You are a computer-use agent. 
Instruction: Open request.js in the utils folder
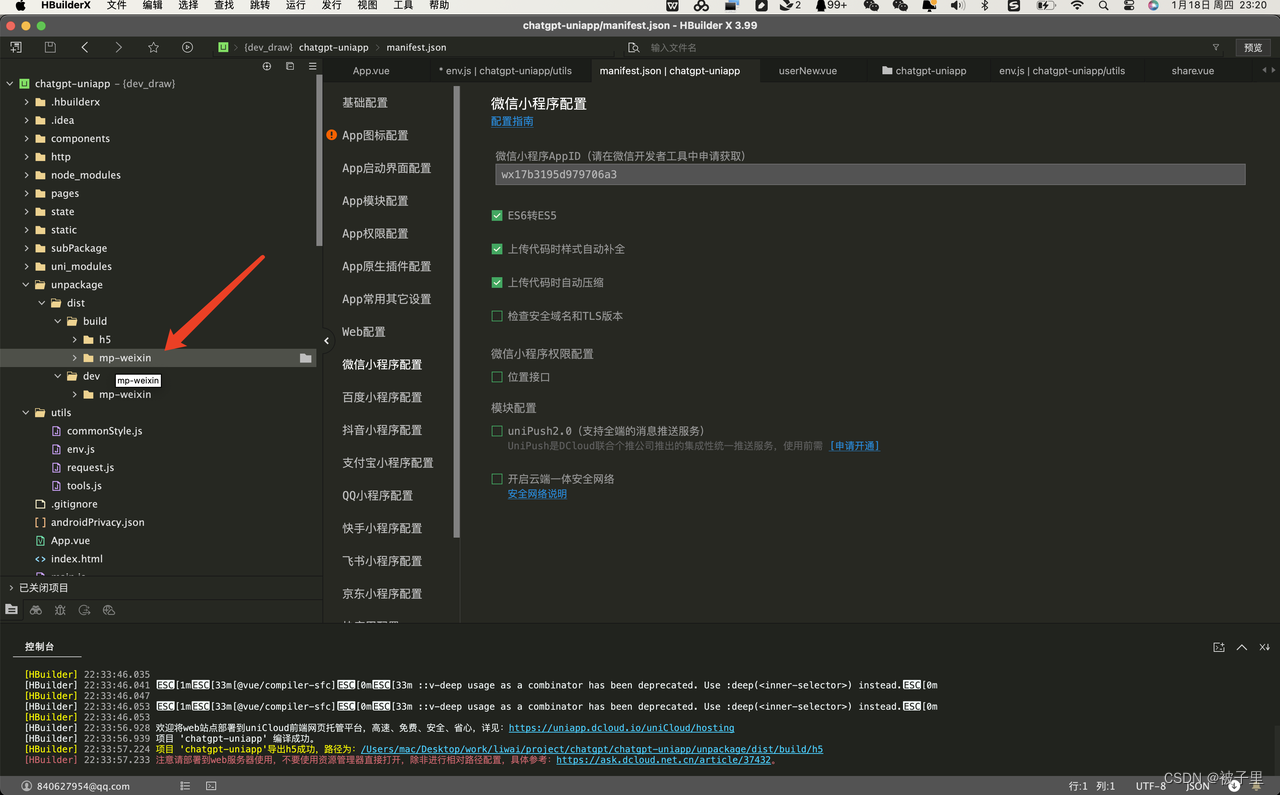pos(90,468)
